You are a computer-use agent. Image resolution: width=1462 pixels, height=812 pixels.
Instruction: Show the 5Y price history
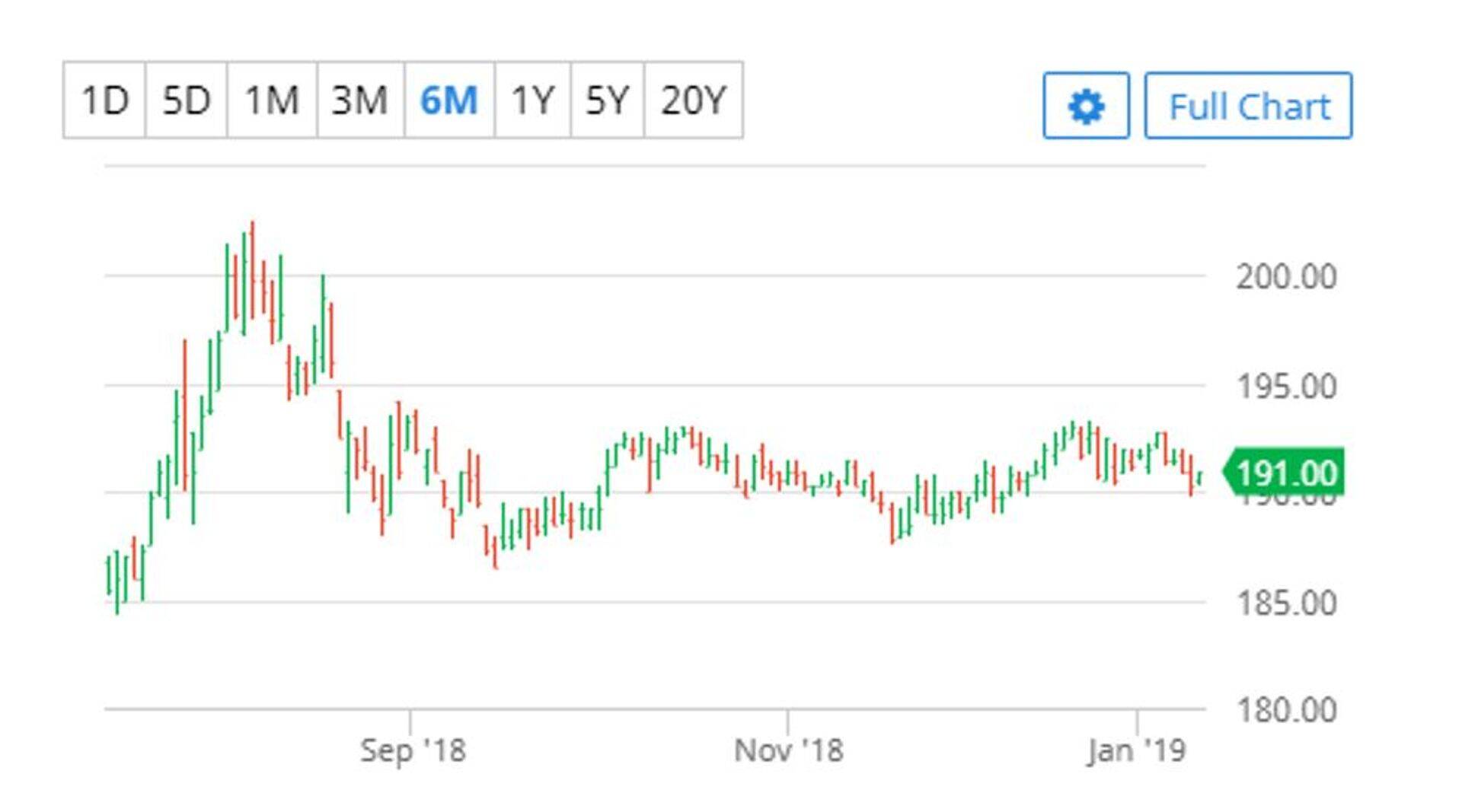[607, 100]
